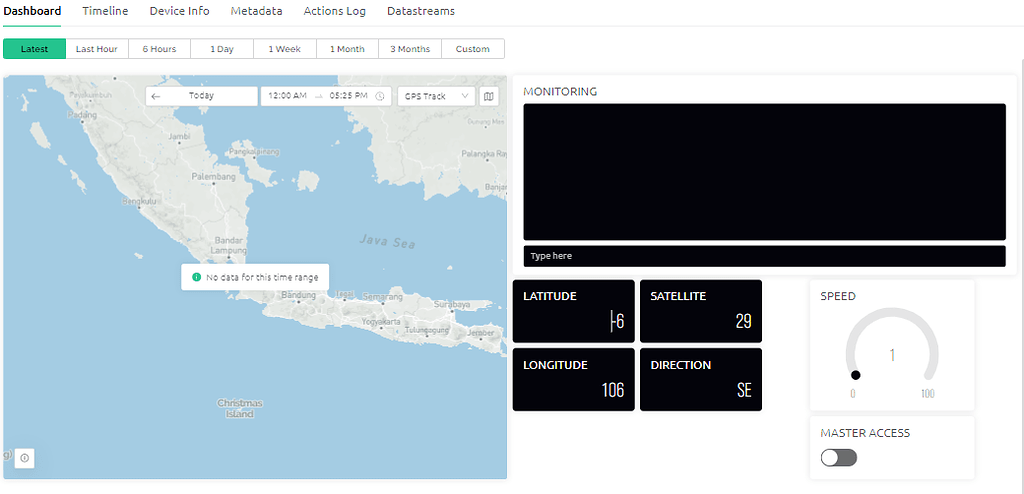Switch to the Dashboard tab
Viewport: 1024px width, 494px height.
[x=32, y=11]
